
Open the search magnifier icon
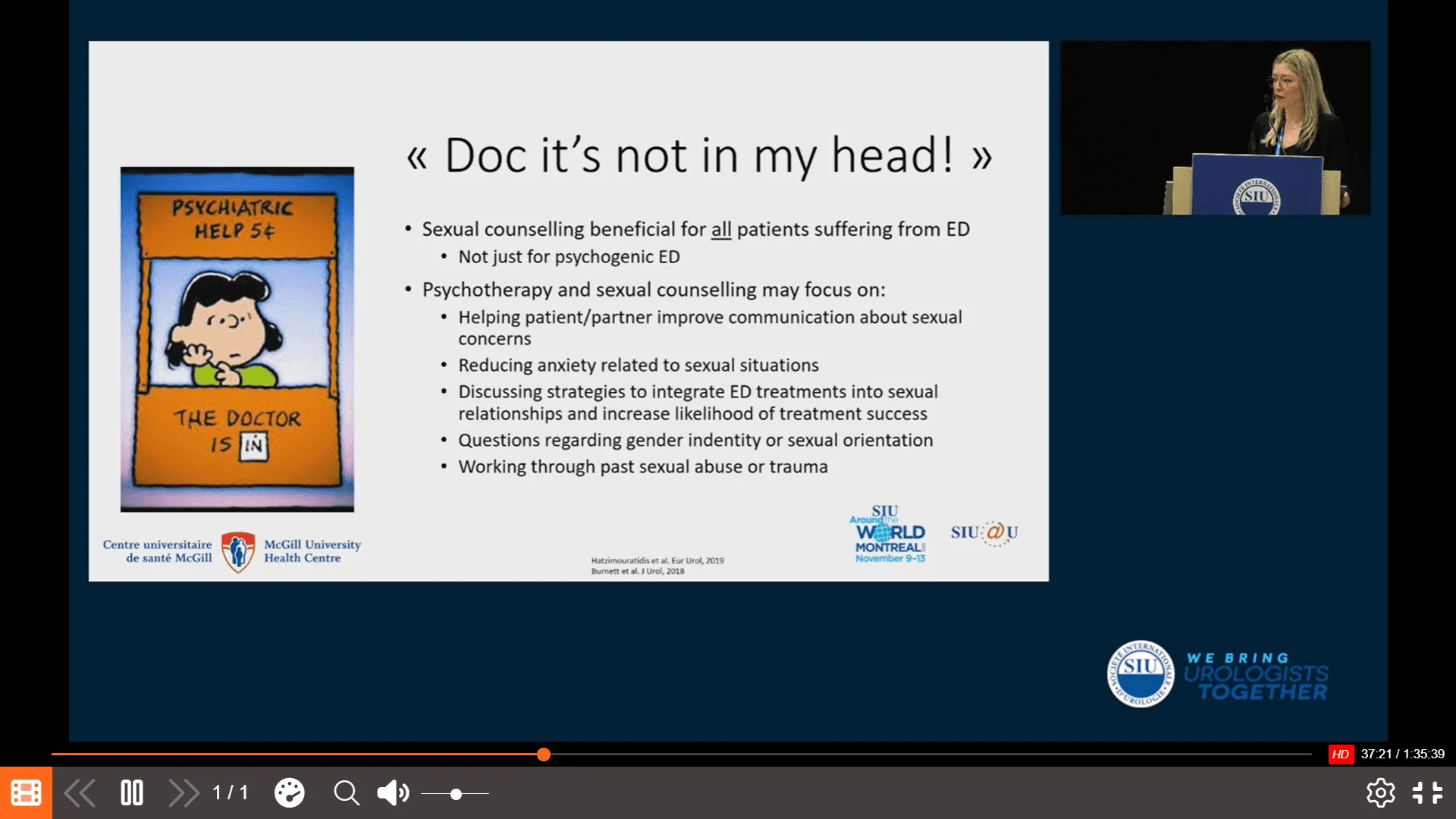(347, 793)
